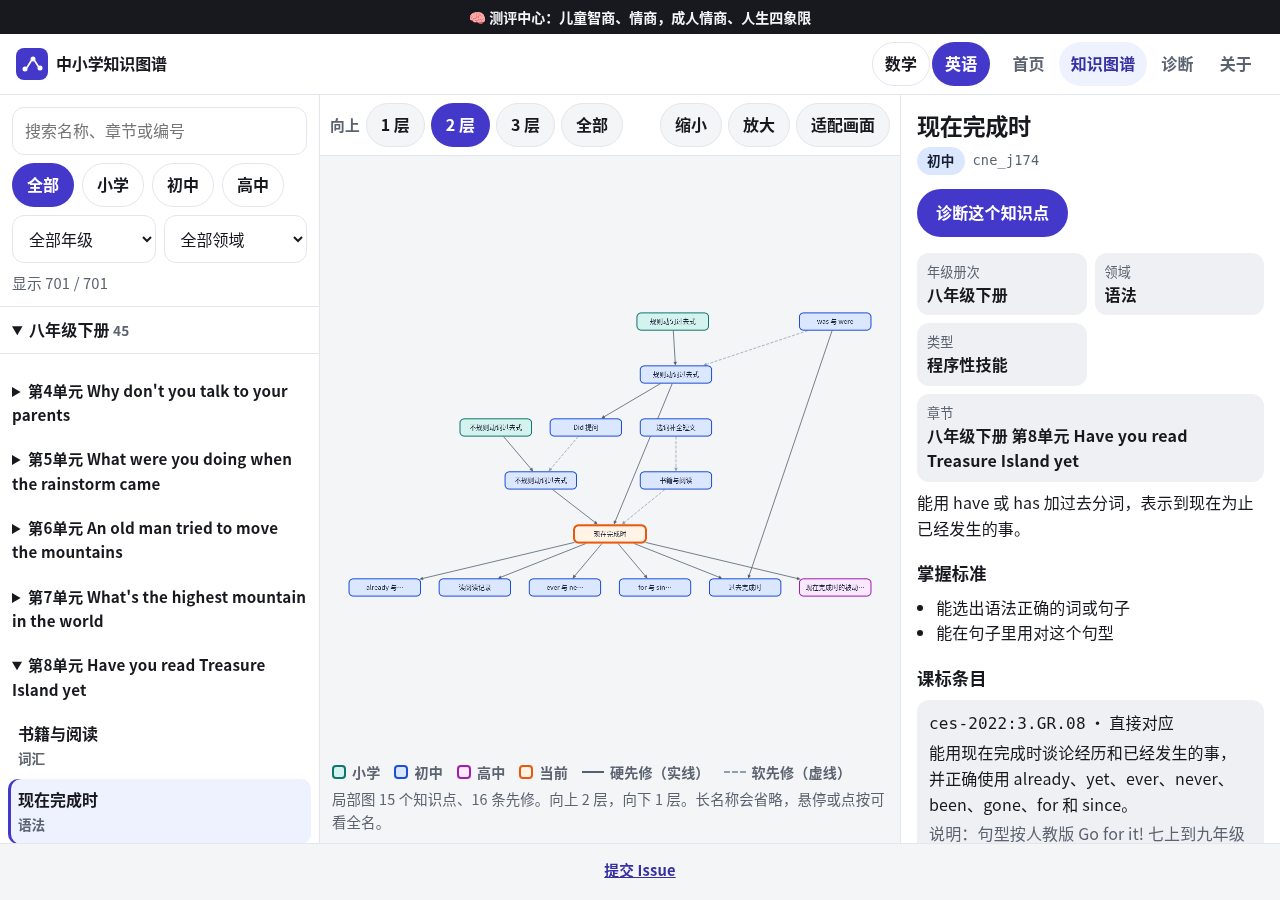
Task: Expand 第7单元 What's the highest mountain
Action: [x=159, y=609]
